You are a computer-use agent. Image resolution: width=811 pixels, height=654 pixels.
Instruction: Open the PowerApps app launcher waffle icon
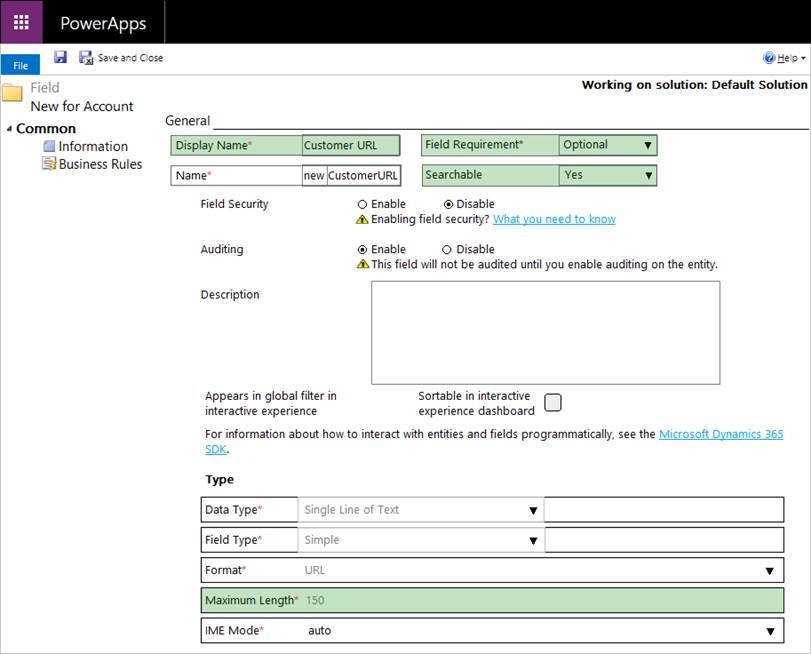click(21, 22)
